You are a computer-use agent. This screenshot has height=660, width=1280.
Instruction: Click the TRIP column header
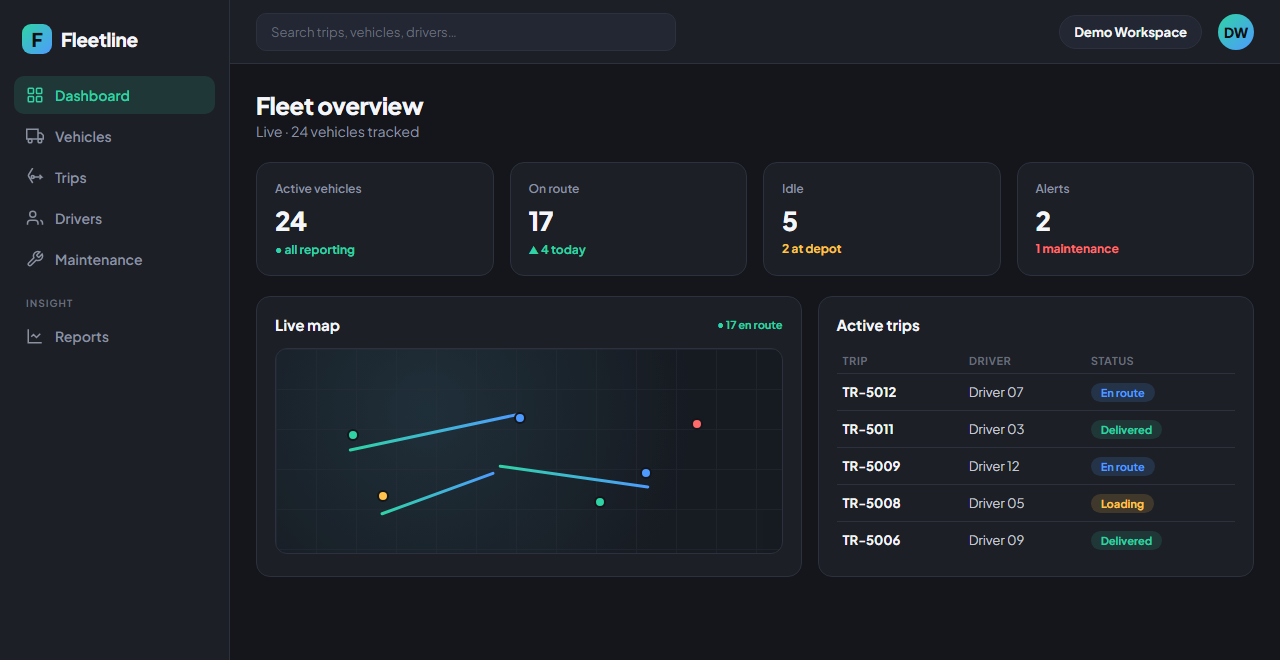tap(855, 361)
